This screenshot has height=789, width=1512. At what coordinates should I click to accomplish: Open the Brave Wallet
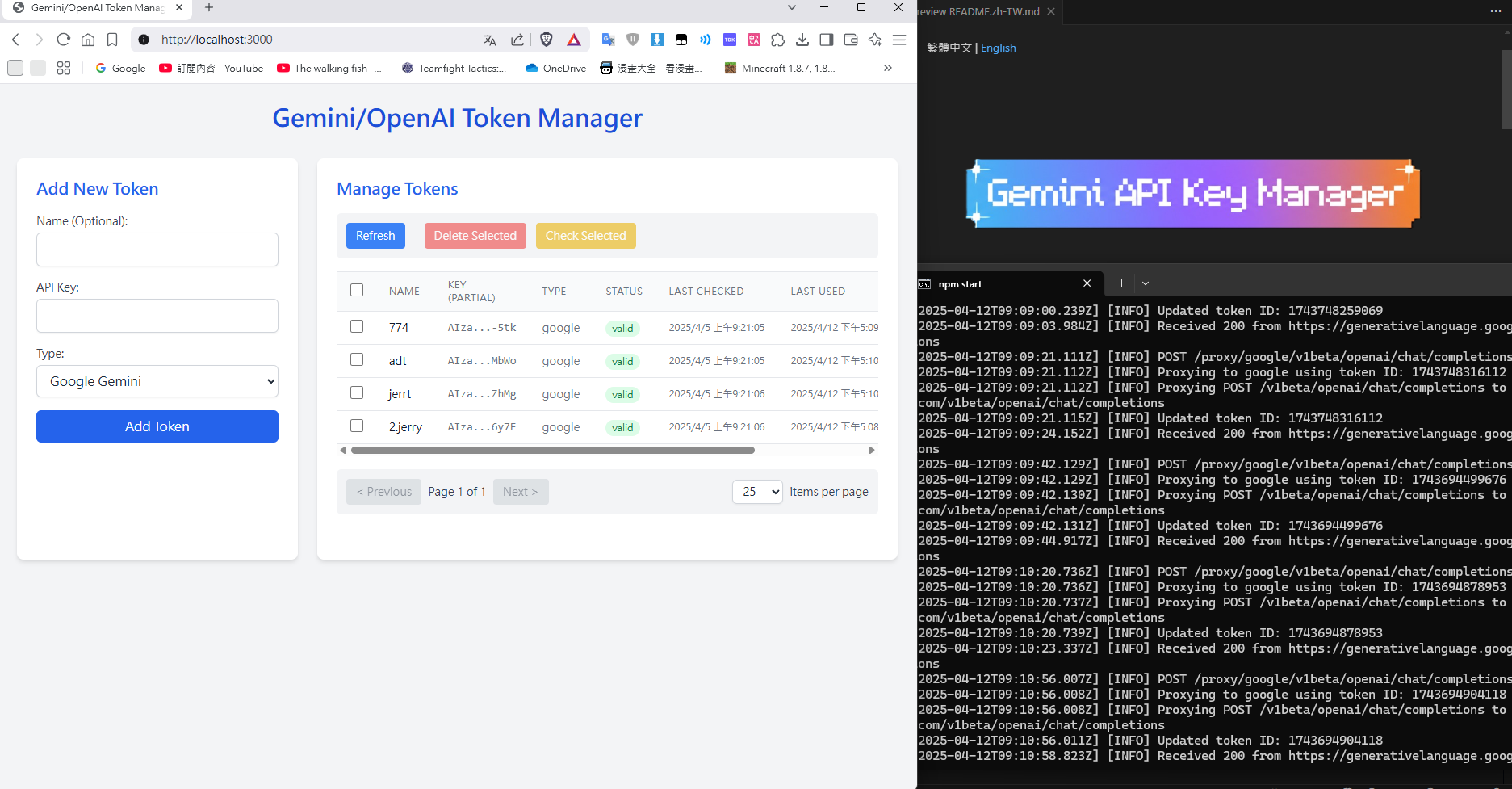[x=850, y=39]
